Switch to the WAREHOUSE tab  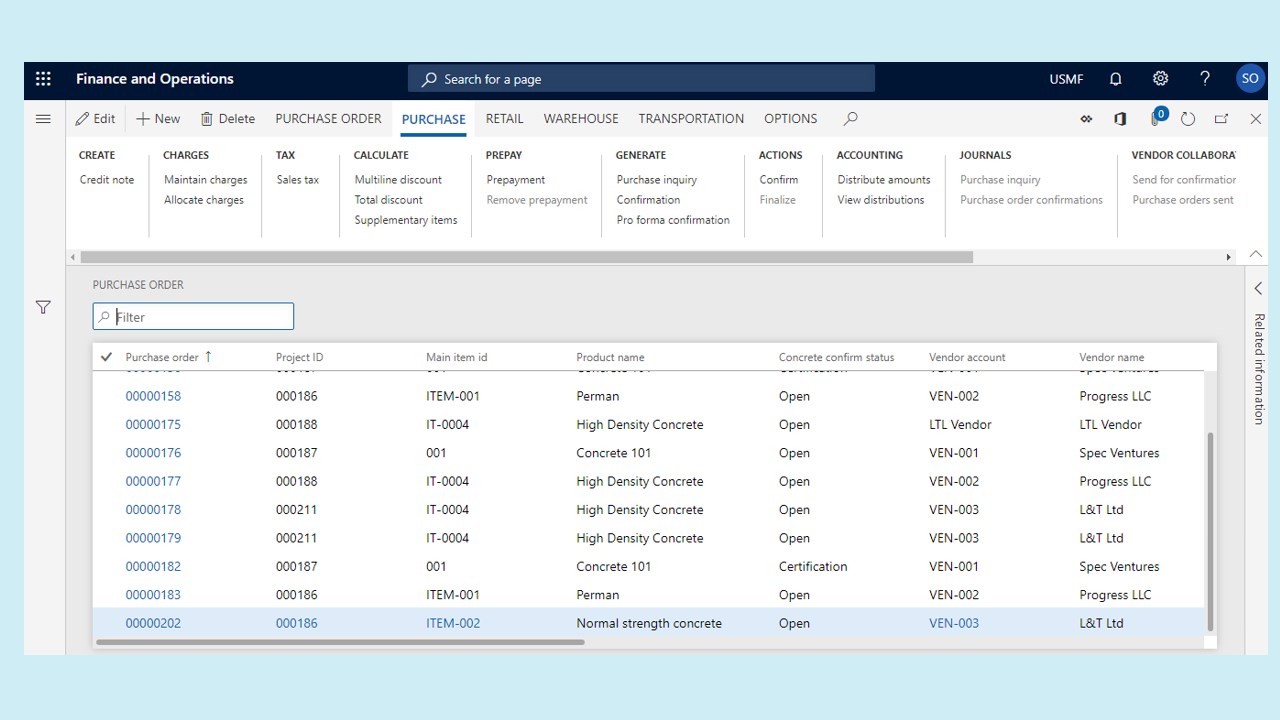pos(581,119)
